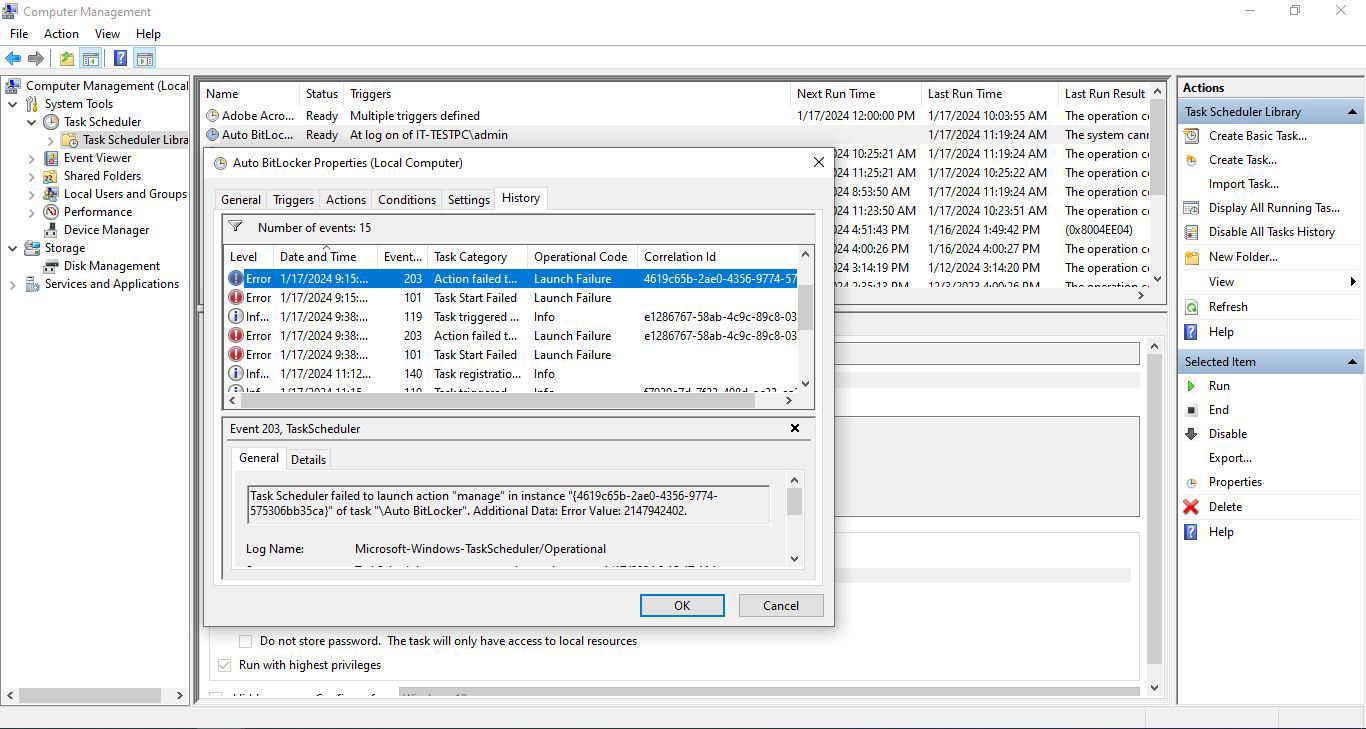The height and width of the screenshot is (729, 1366).
Task: Switch to the Actions tab in Properties dialog
Action: click(346, 200)
